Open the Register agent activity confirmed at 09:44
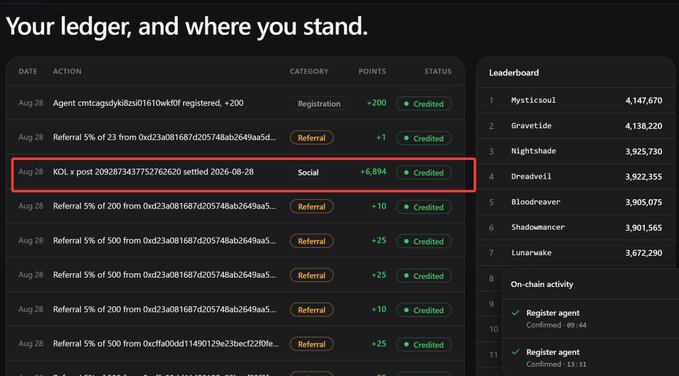The image size is (679, 376). (x=591, y=318)
